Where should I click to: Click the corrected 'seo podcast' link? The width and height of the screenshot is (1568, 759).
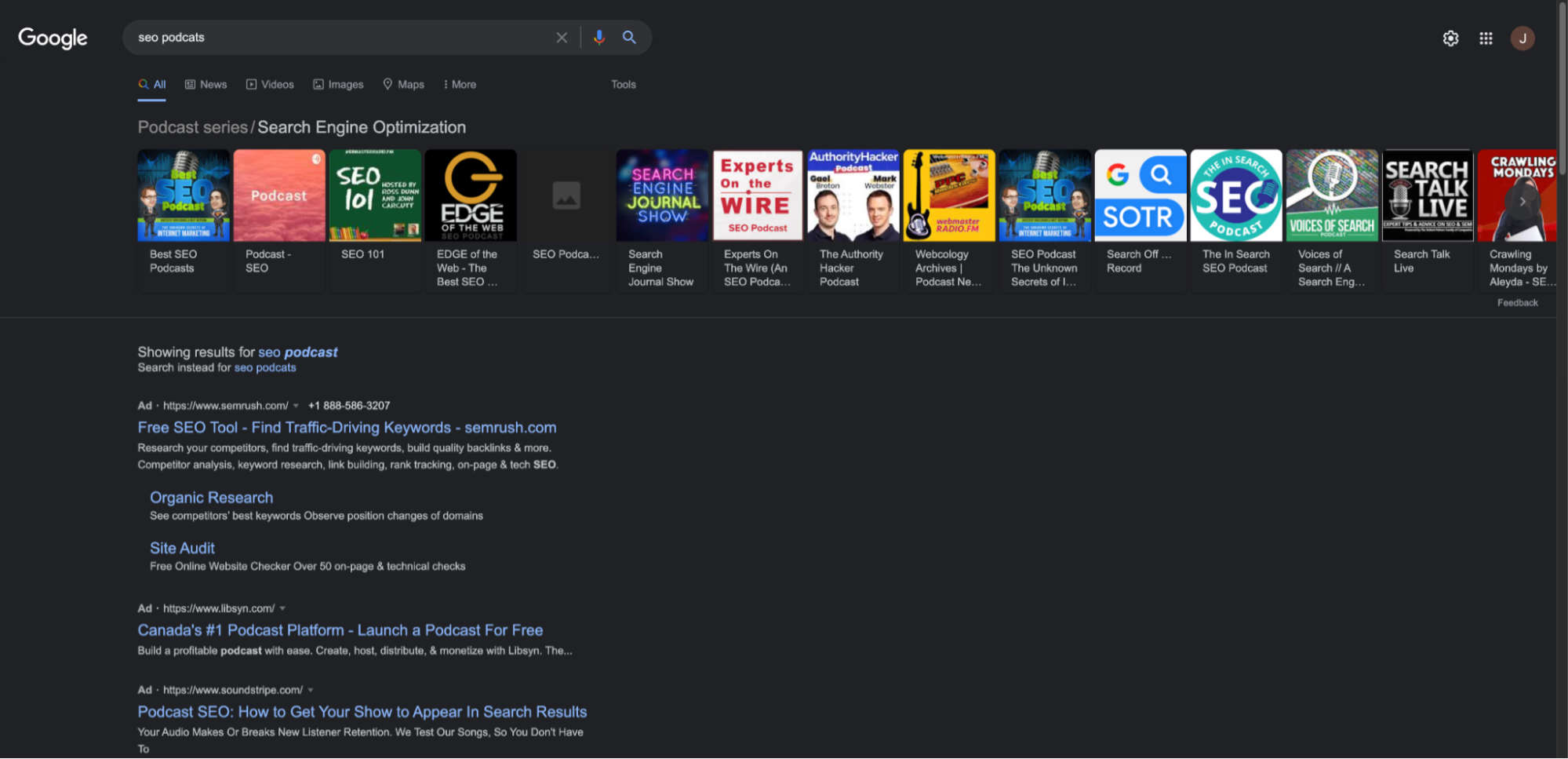tap(298, 352)
